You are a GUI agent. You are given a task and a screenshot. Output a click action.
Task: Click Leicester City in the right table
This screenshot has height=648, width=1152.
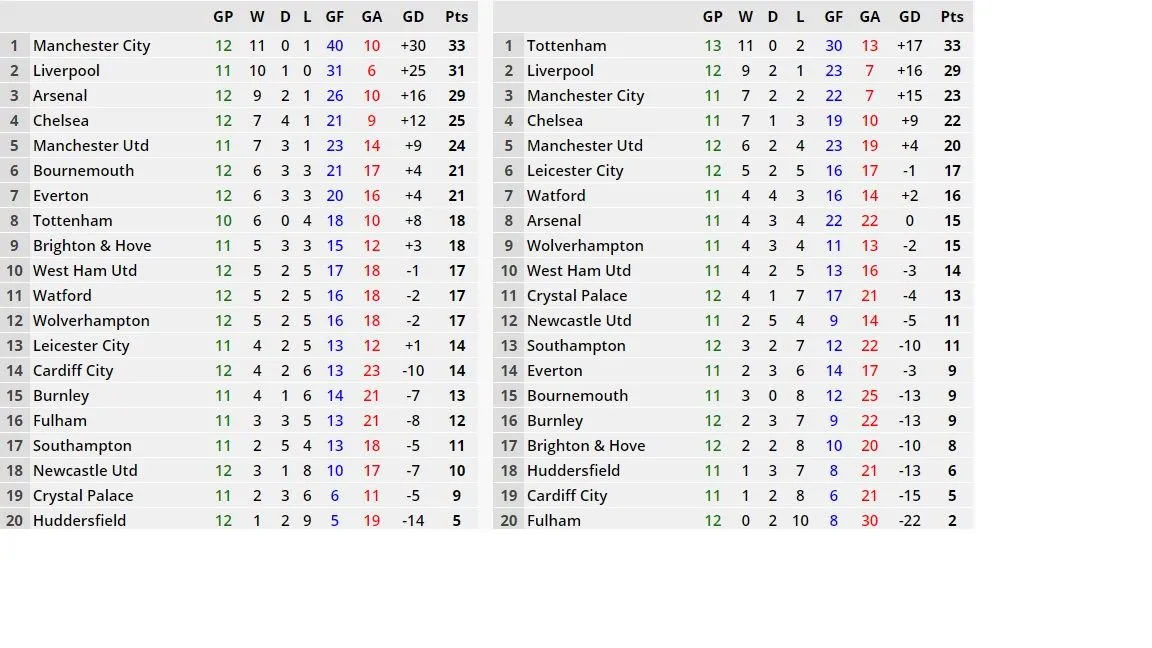coord(575,171)
